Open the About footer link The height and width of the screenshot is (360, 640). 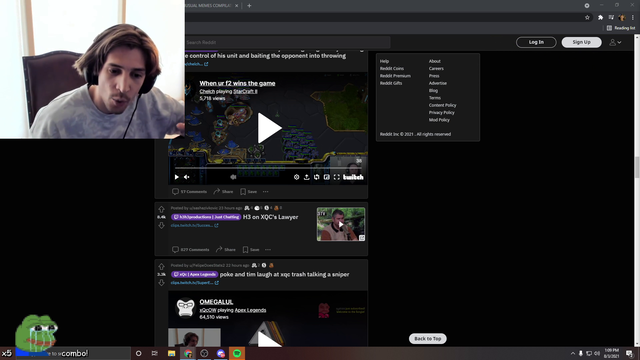pos(435,61)
